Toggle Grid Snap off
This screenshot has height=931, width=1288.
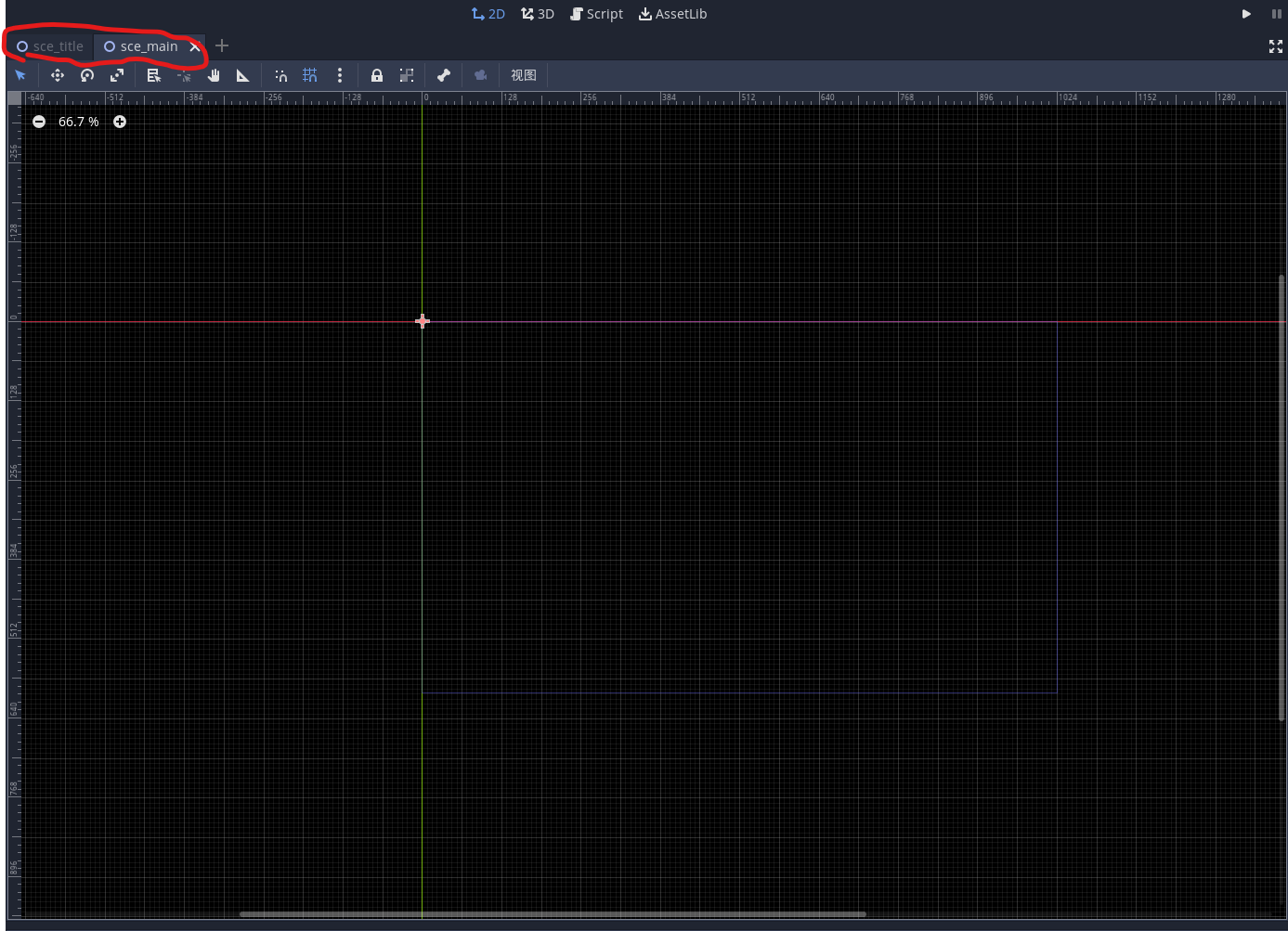(x=310, y=75)
